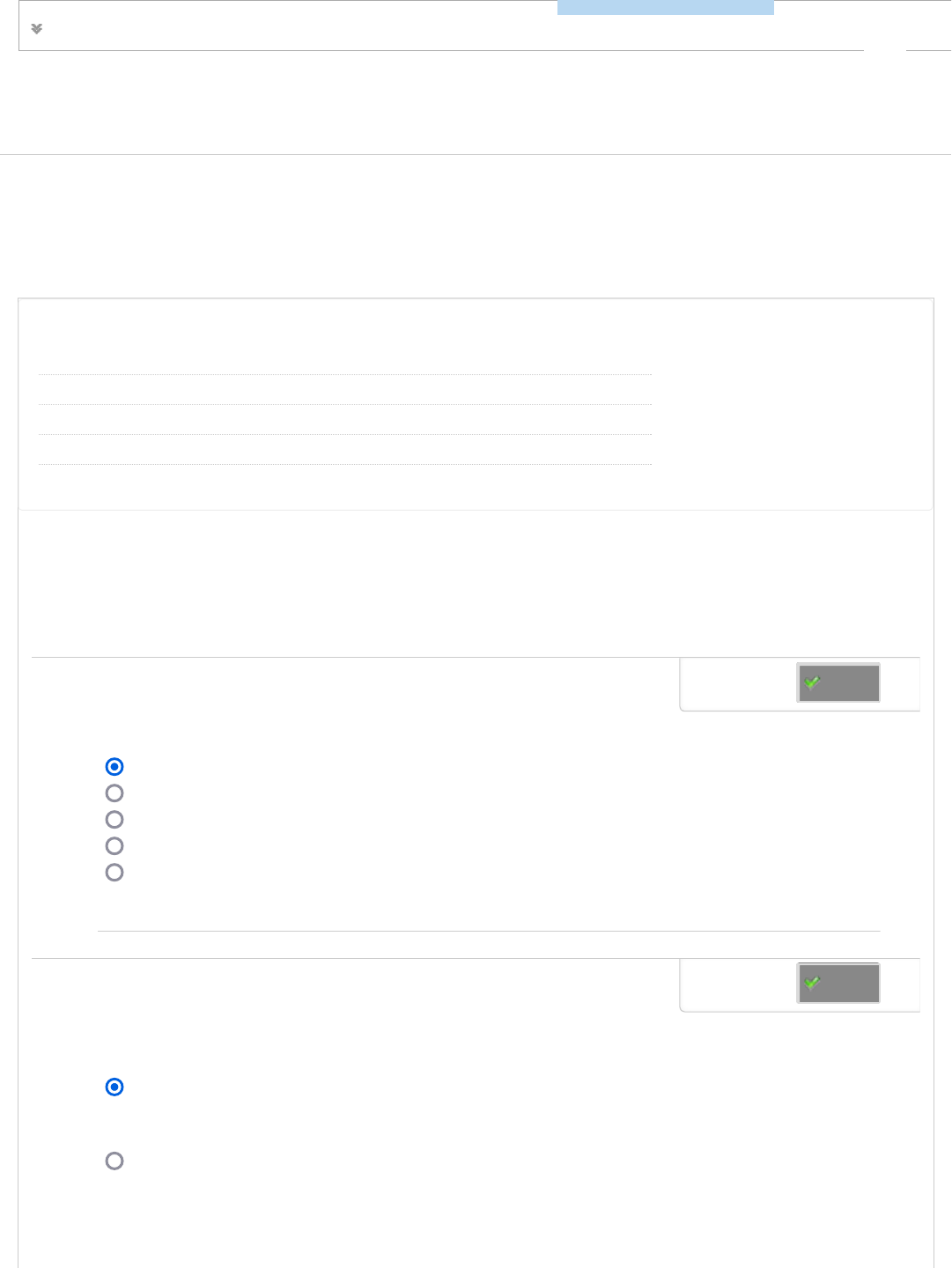Select the second radio option of the first question
The image size is (952, 1268).
click(114, 793)
